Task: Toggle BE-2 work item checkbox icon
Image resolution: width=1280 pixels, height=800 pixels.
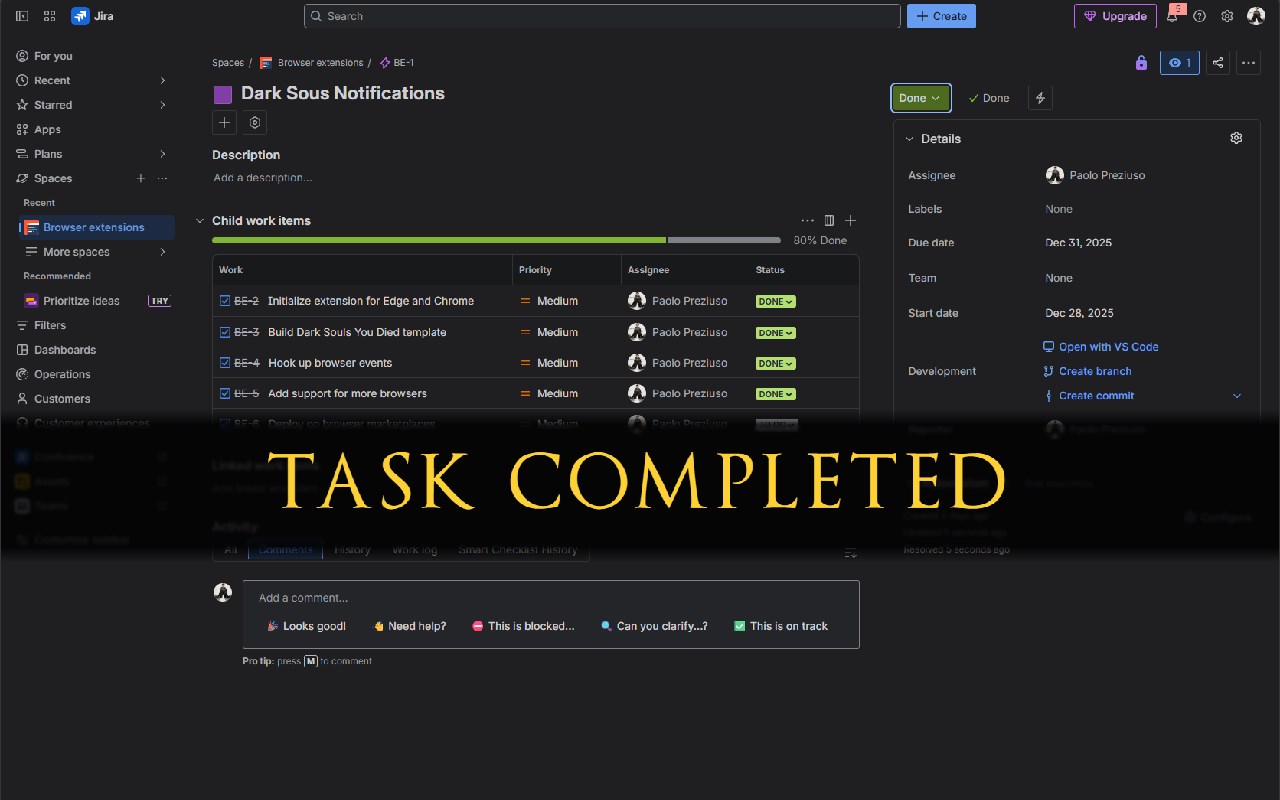Action: pyautogui.click(x=225, y=301)
